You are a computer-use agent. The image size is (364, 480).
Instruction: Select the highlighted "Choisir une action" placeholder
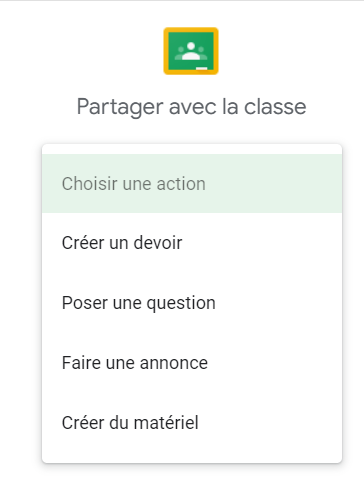point(192,184)
